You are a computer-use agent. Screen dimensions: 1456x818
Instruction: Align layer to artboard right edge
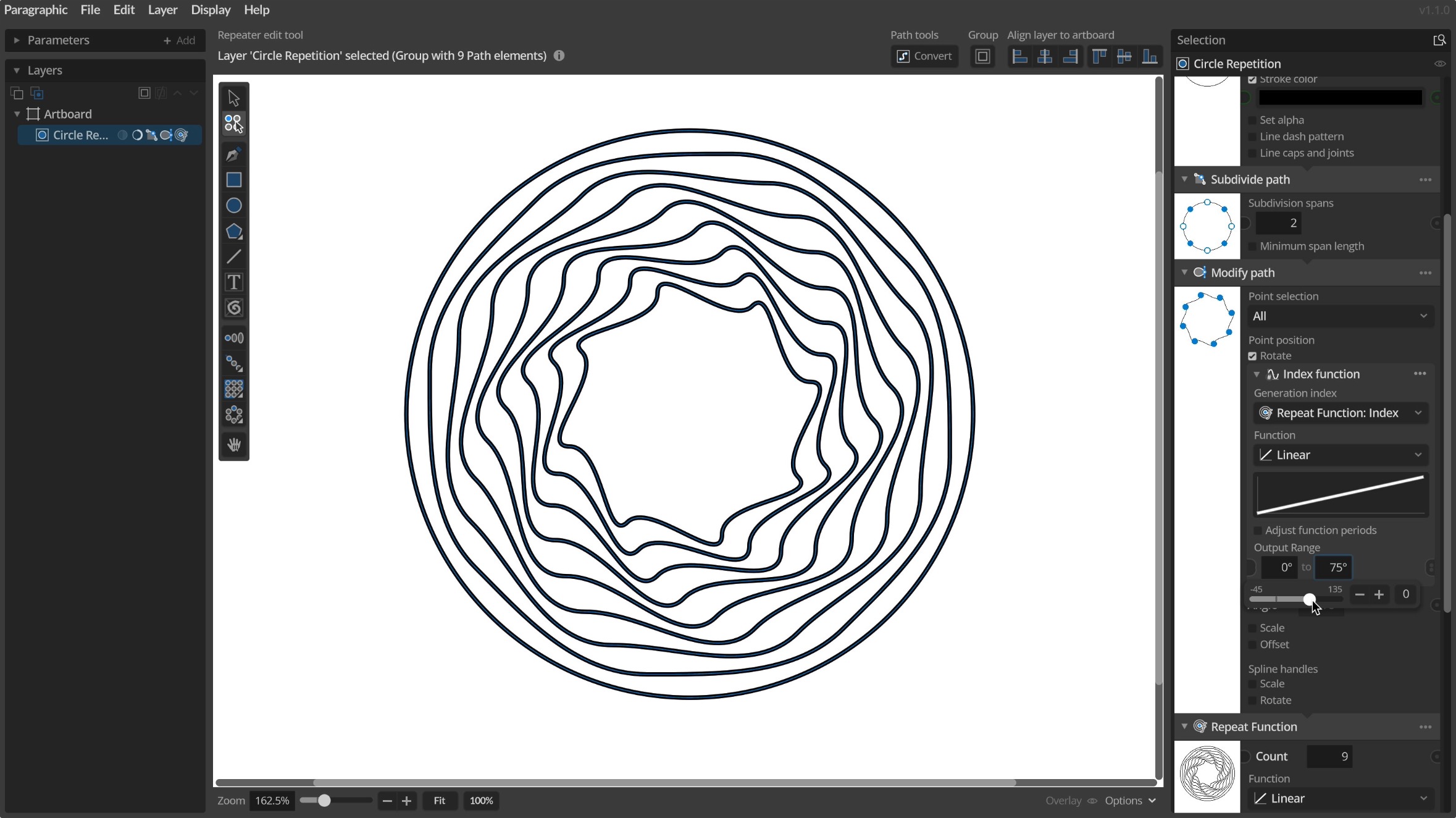tap(1070, 57)
